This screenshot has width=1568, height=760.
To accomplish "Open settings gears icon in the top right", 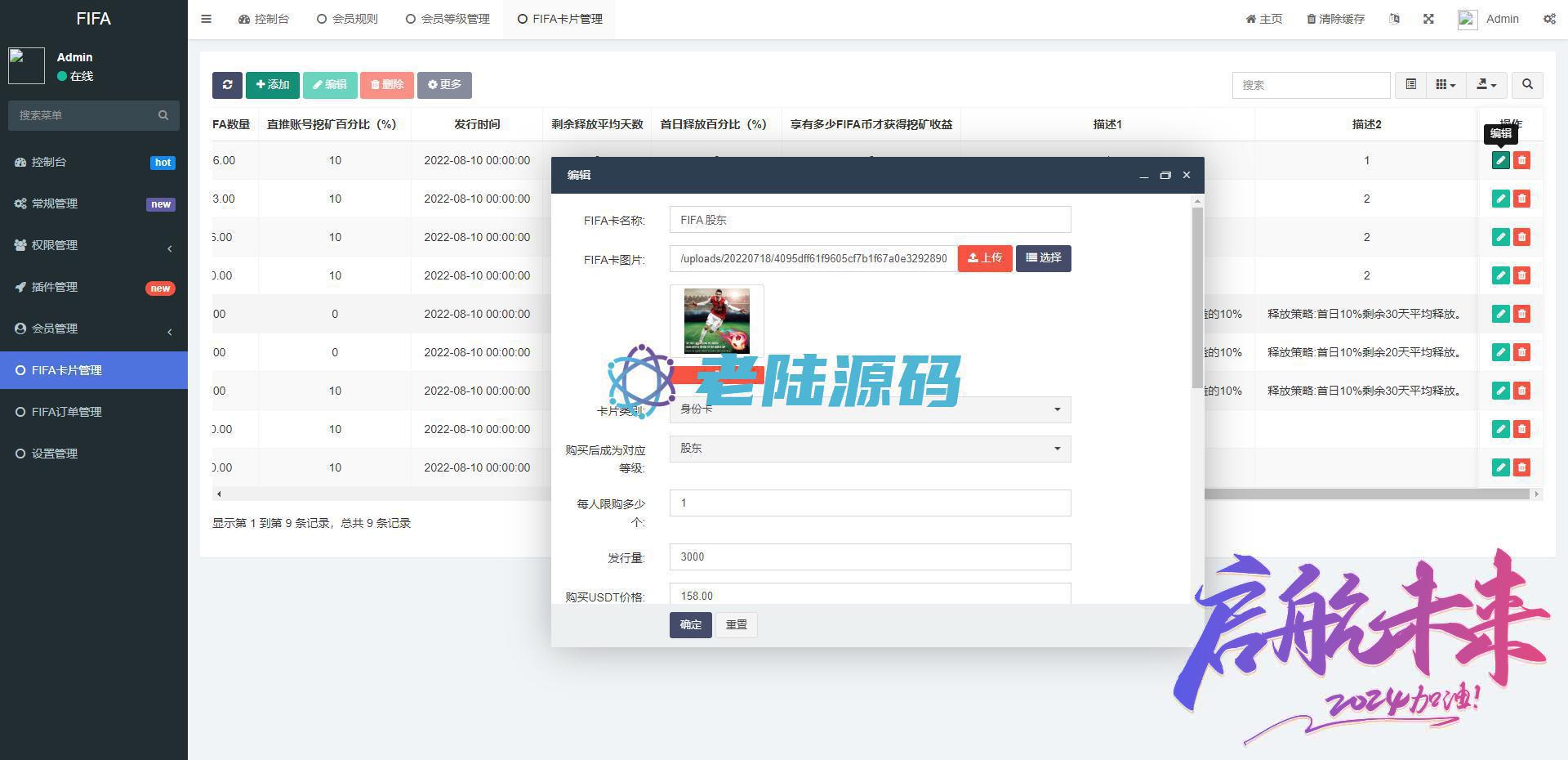I will click(x=1549, y=19).
